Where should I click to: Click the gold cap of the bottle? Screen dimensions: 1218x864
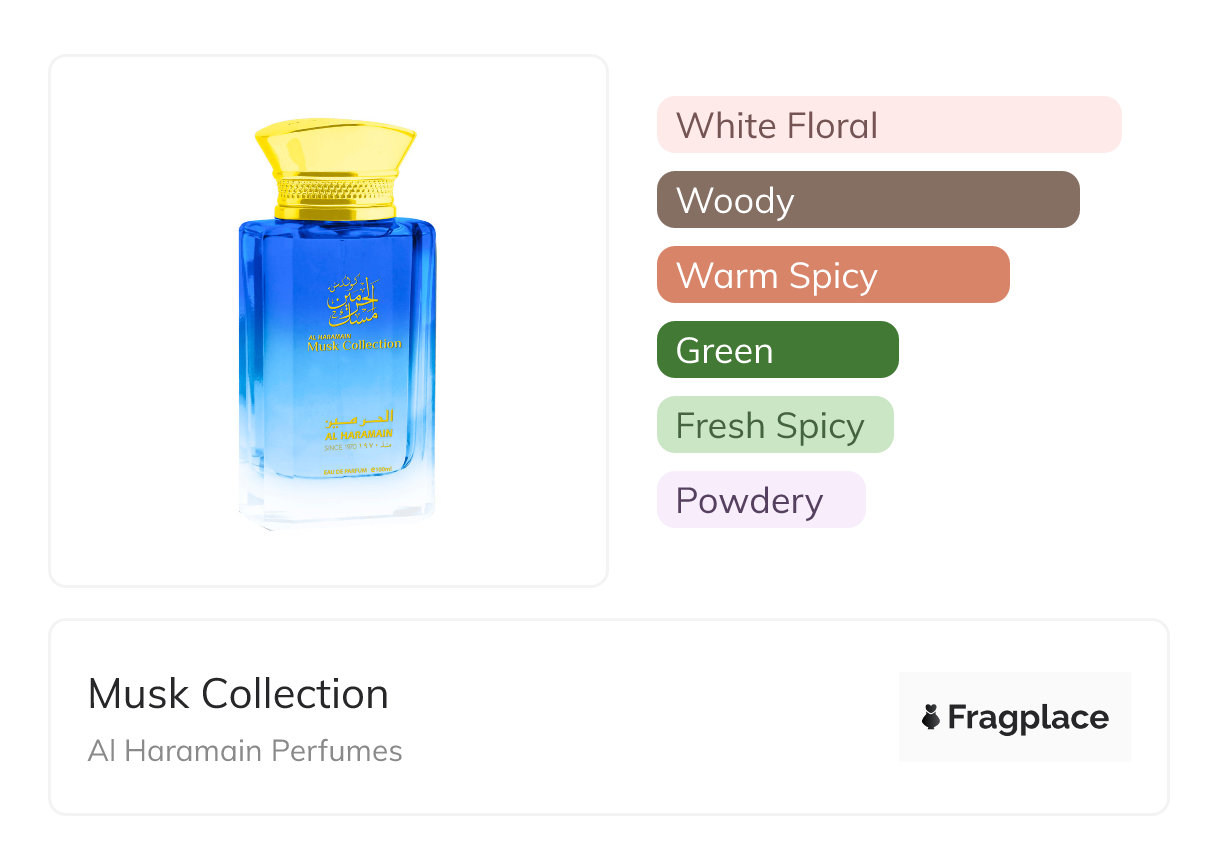(335, 150)
